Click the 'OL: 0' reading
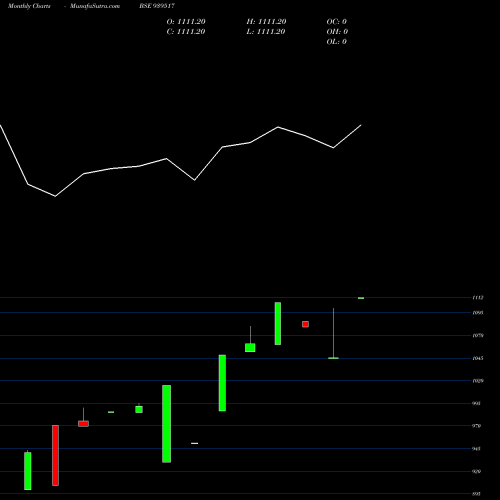 [337, 42]
